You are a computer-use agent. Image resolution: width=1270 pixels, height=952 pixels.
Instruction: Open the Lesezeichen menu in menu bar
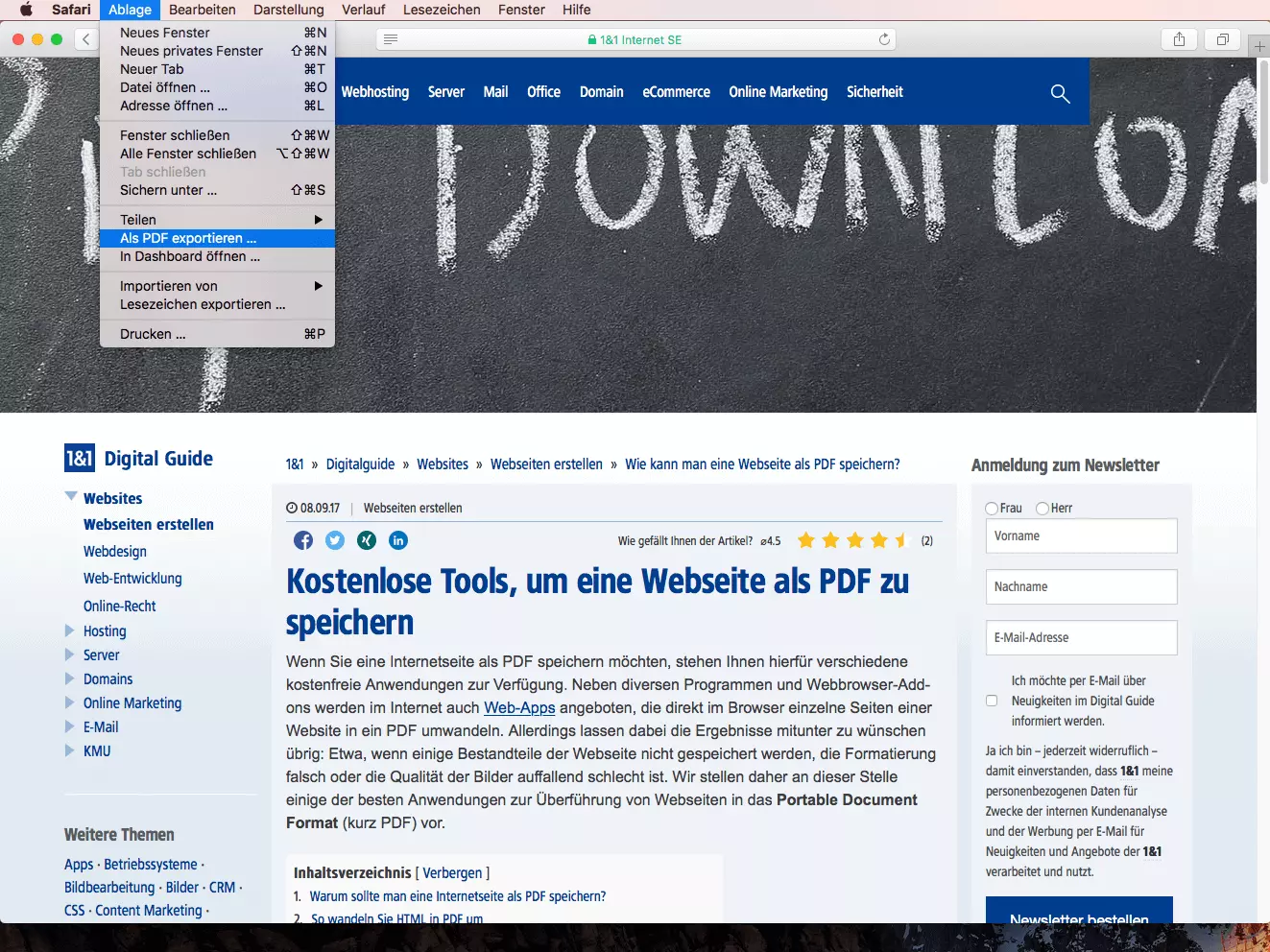coord(442,10)
